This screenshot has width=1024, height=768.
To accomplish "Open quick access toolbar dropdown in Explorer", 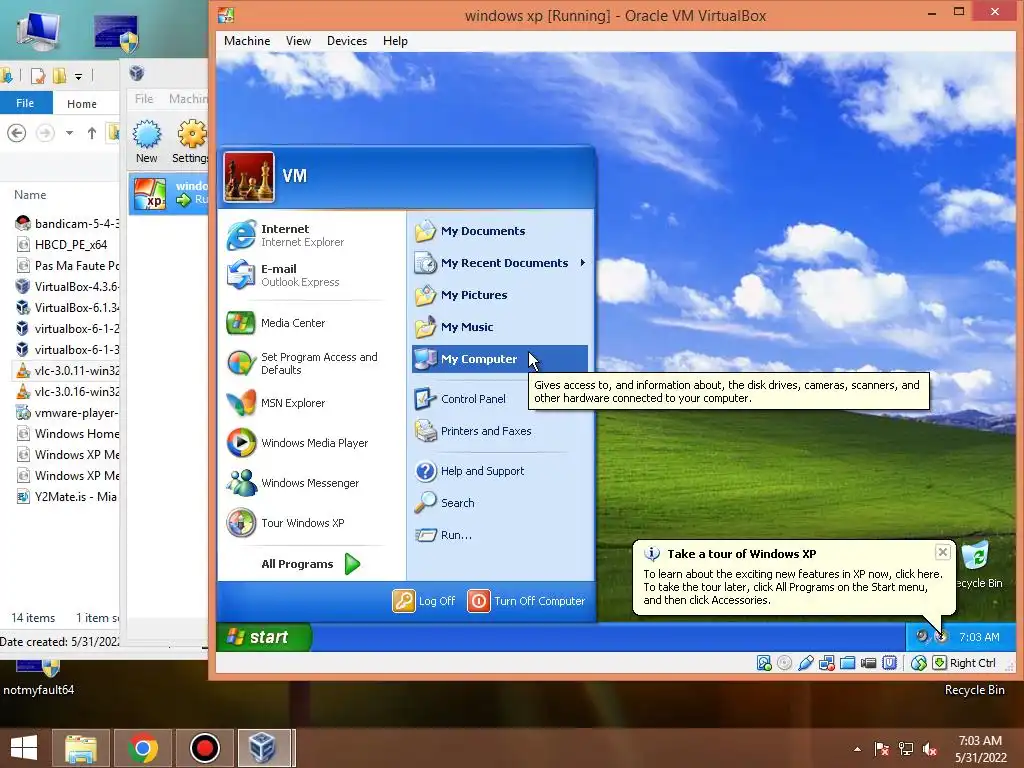I will pos(78,76).
